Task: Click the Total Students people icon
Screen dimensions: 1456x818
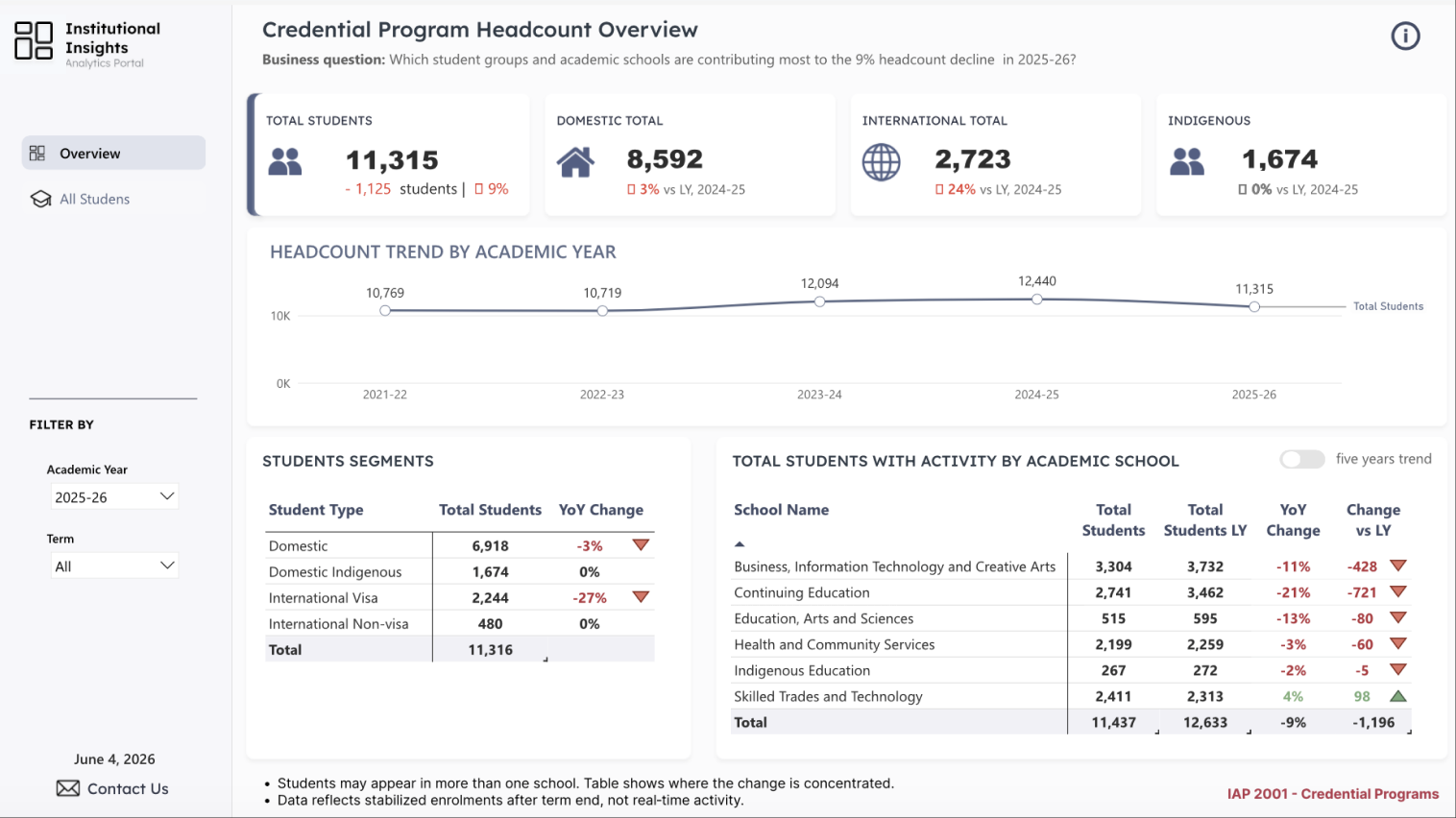Action: (x=285, y=161)
